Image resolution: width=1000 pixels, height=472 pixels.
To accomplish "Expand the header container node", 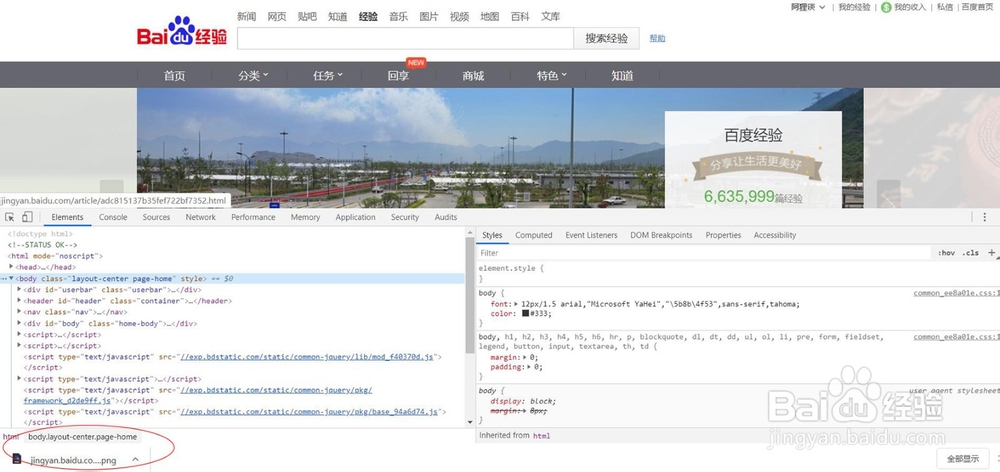I will (x=19, y=300).
